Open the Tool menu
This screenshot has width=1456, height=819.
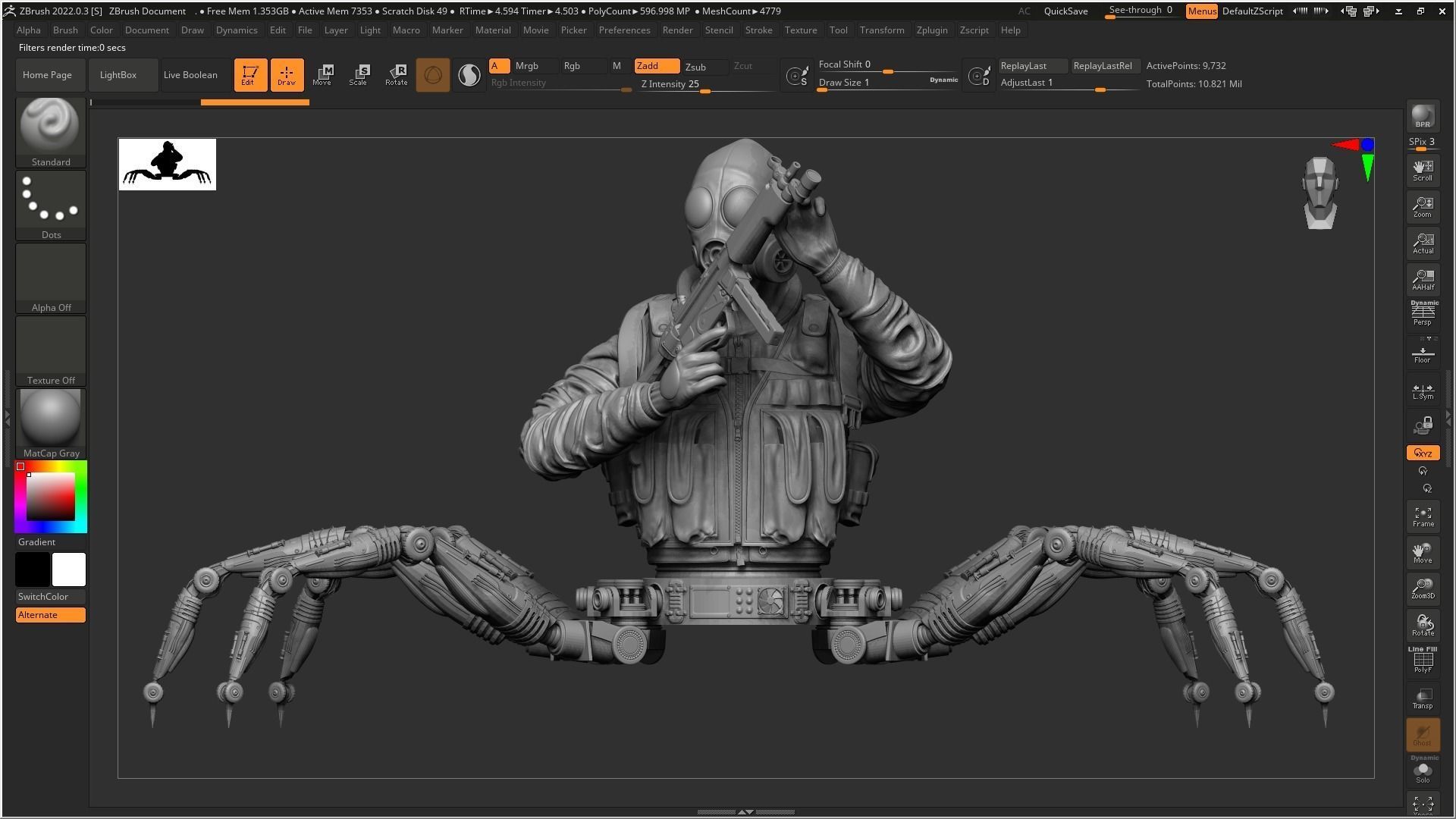(x=838, y=30)
